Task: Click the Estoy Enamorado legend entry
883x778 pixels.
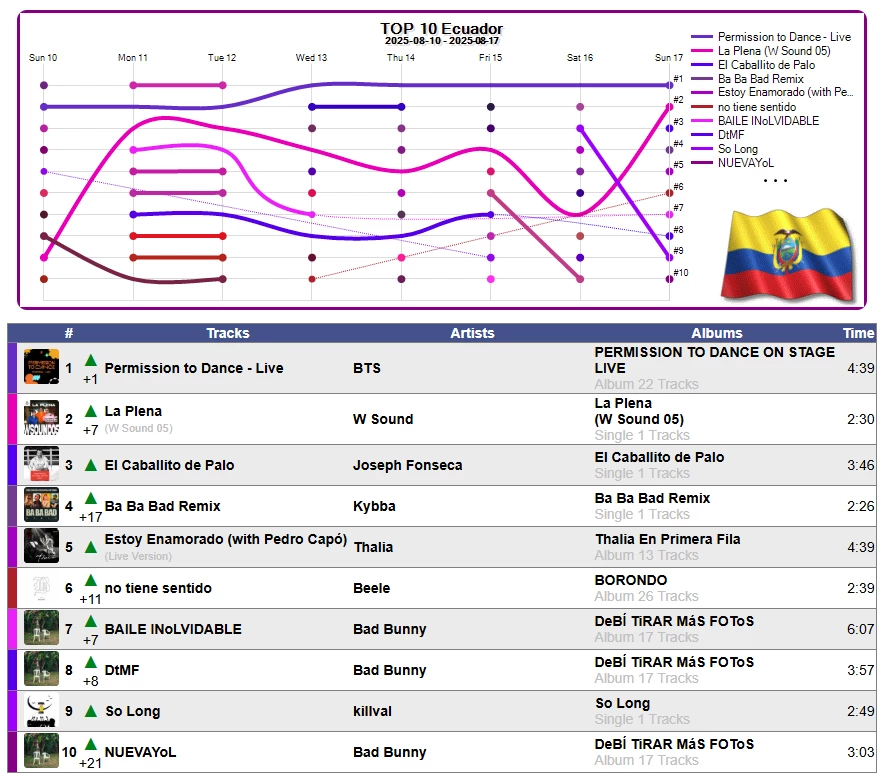Action: click(x=771, y=92)
